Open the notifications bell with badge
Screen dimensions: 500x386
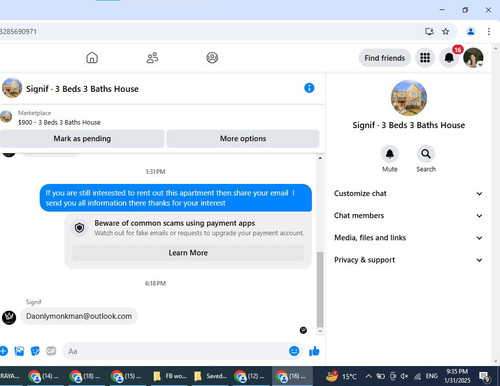(x=449, y=58)
